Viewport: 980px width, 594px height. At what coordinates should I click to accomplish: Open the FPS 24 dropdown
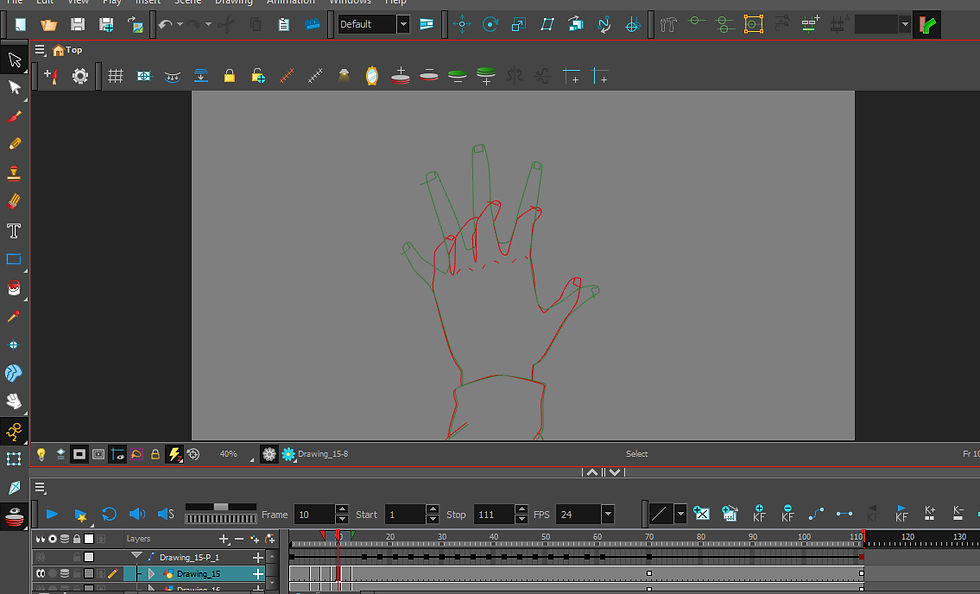click(x=608, y=515)
